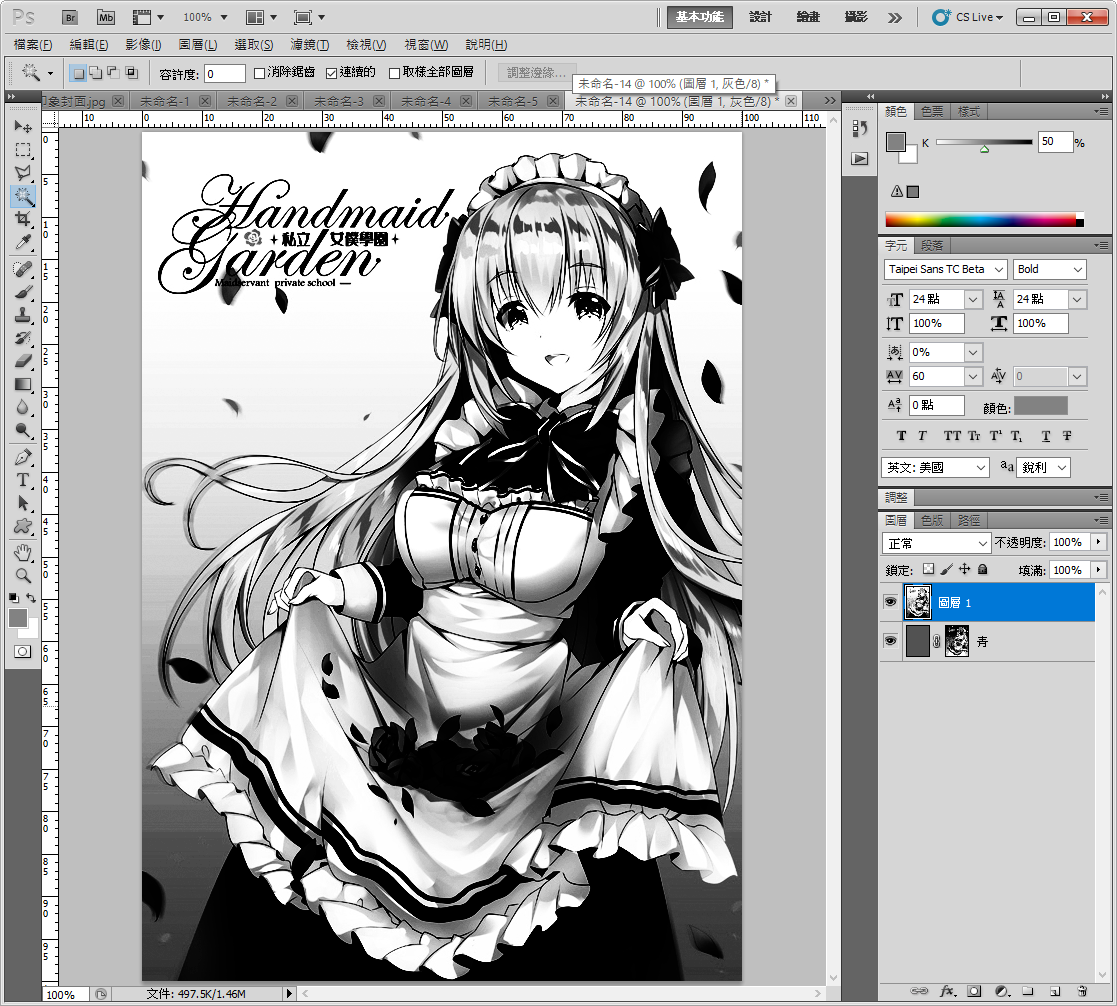Toggle the 消除鋸齒 checkbox
Image resolution: width=1117 pixels, height=1006 pixels.
pyautogui.click(x=259, y=73)
